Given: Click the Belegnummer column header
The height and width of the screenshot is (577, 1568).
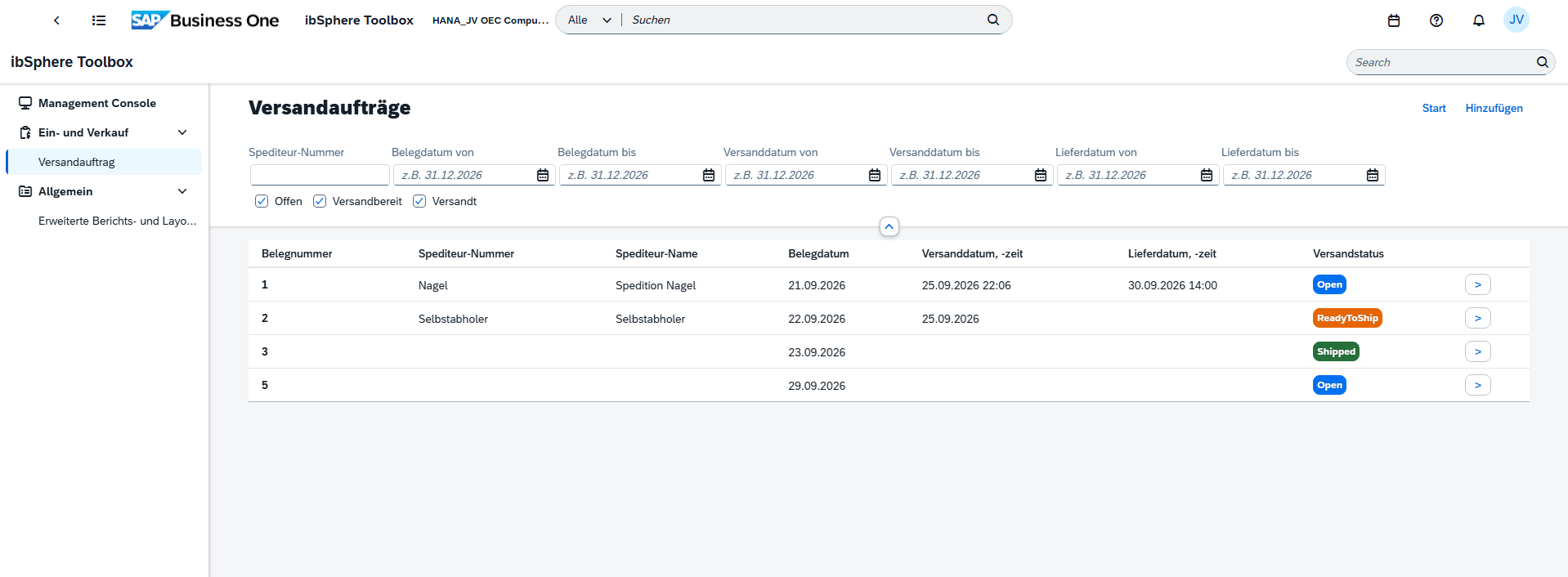Looking at the screenshot, I should [297, 253].
